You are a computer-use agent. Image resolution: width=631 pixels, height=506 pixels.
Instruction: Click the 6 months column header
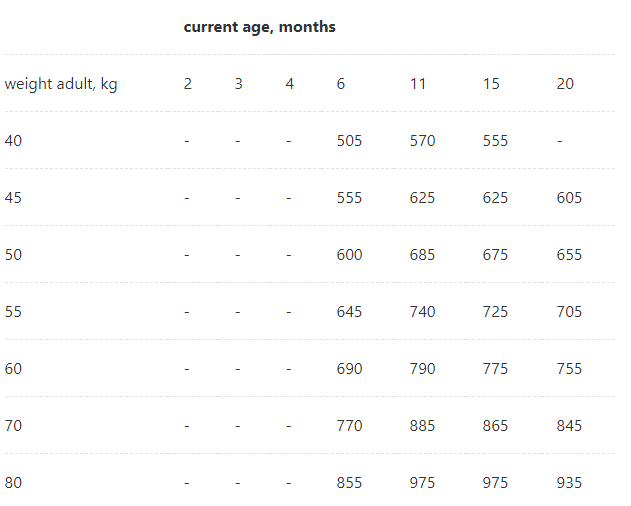click(340, 84)
